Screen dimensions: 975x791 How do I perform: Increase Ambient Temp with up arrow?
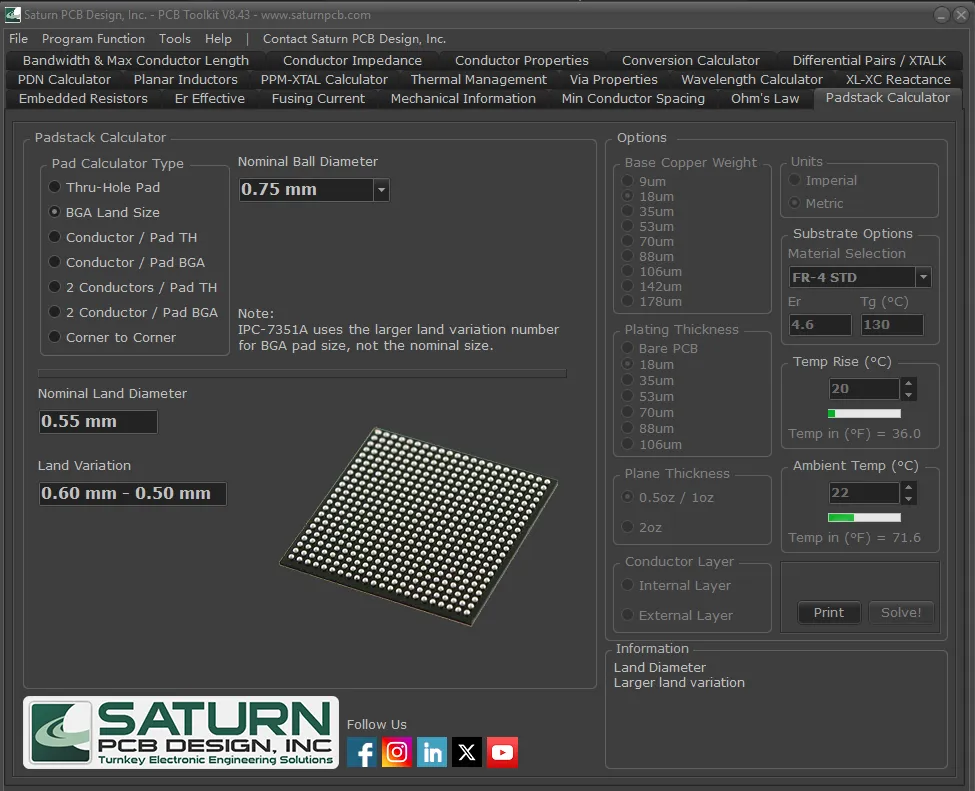point(908,487)
